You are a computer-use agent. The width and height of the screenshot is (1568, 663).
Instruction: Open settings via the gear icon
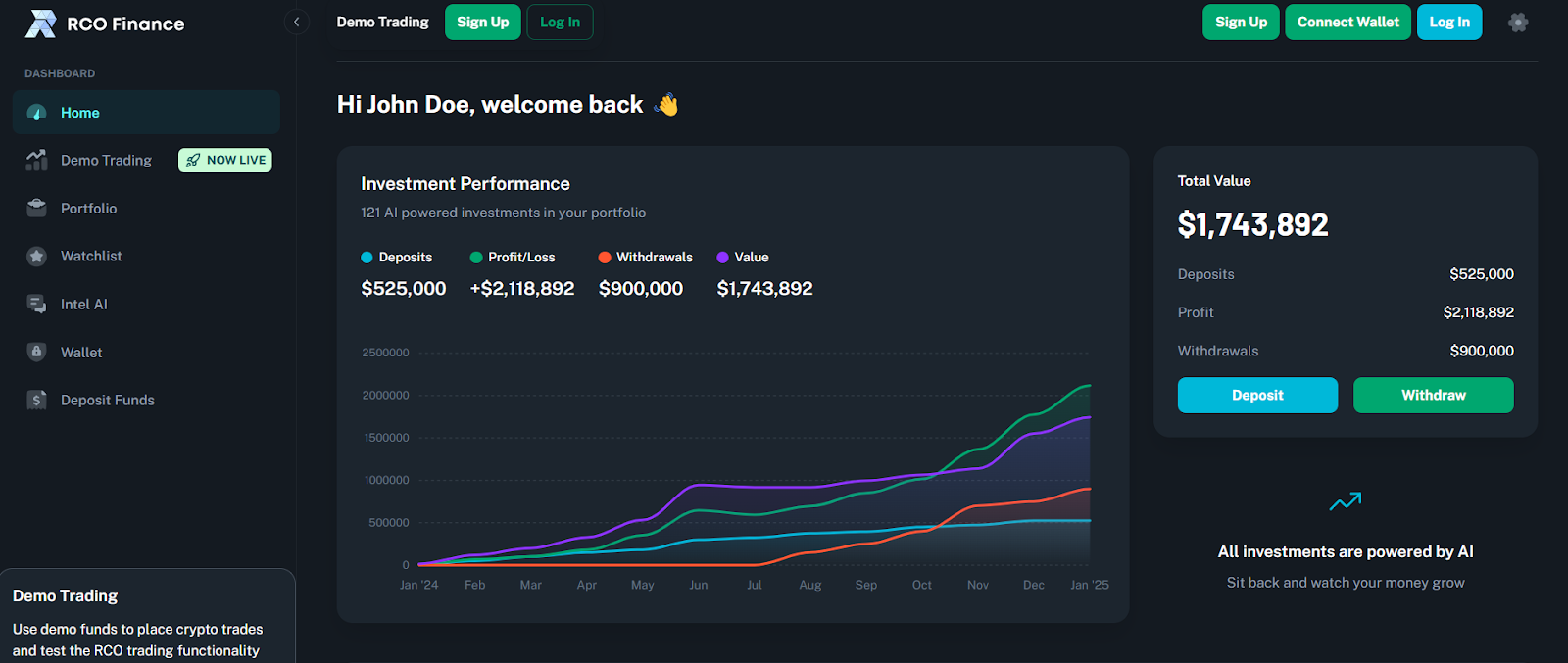tap(1518, 23)
